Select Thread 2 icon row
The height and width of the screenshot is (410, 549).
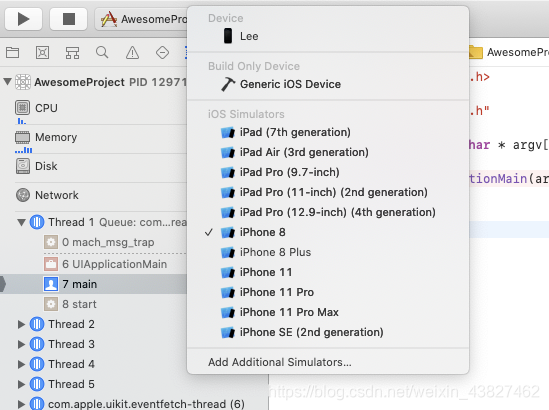[x=37, y=324]
